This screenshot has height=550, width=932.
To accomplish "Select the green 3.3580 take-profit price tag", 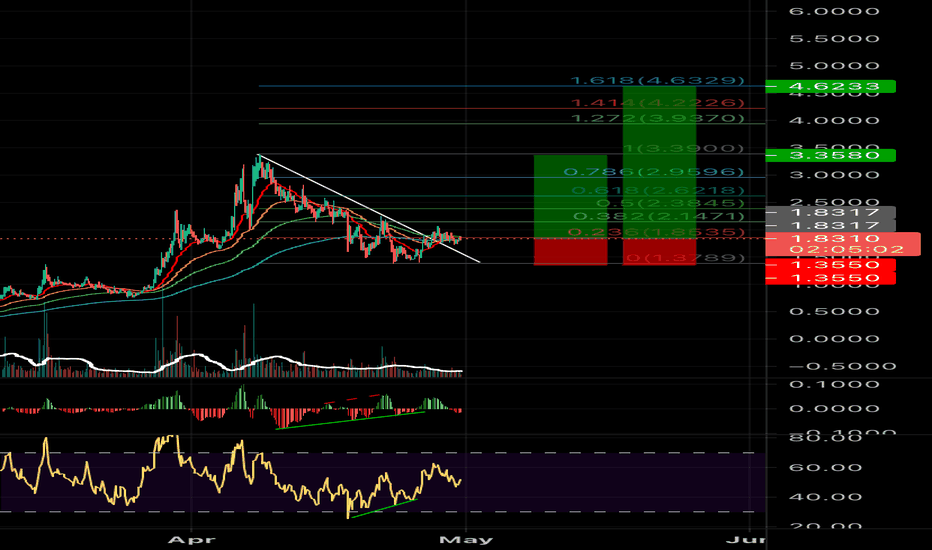I will [830, 155].
